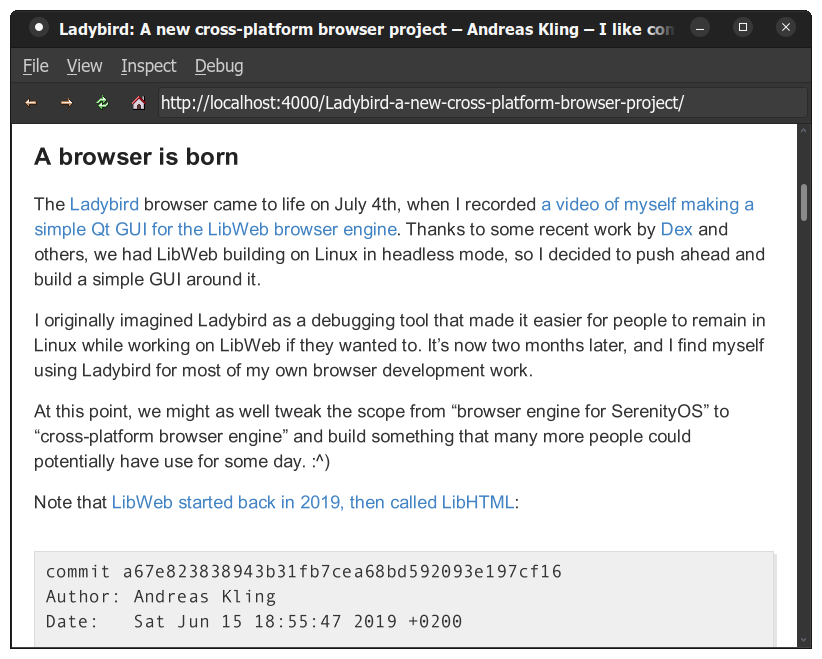
Task: Click the Ladybird window title icon
Action: 37,28
